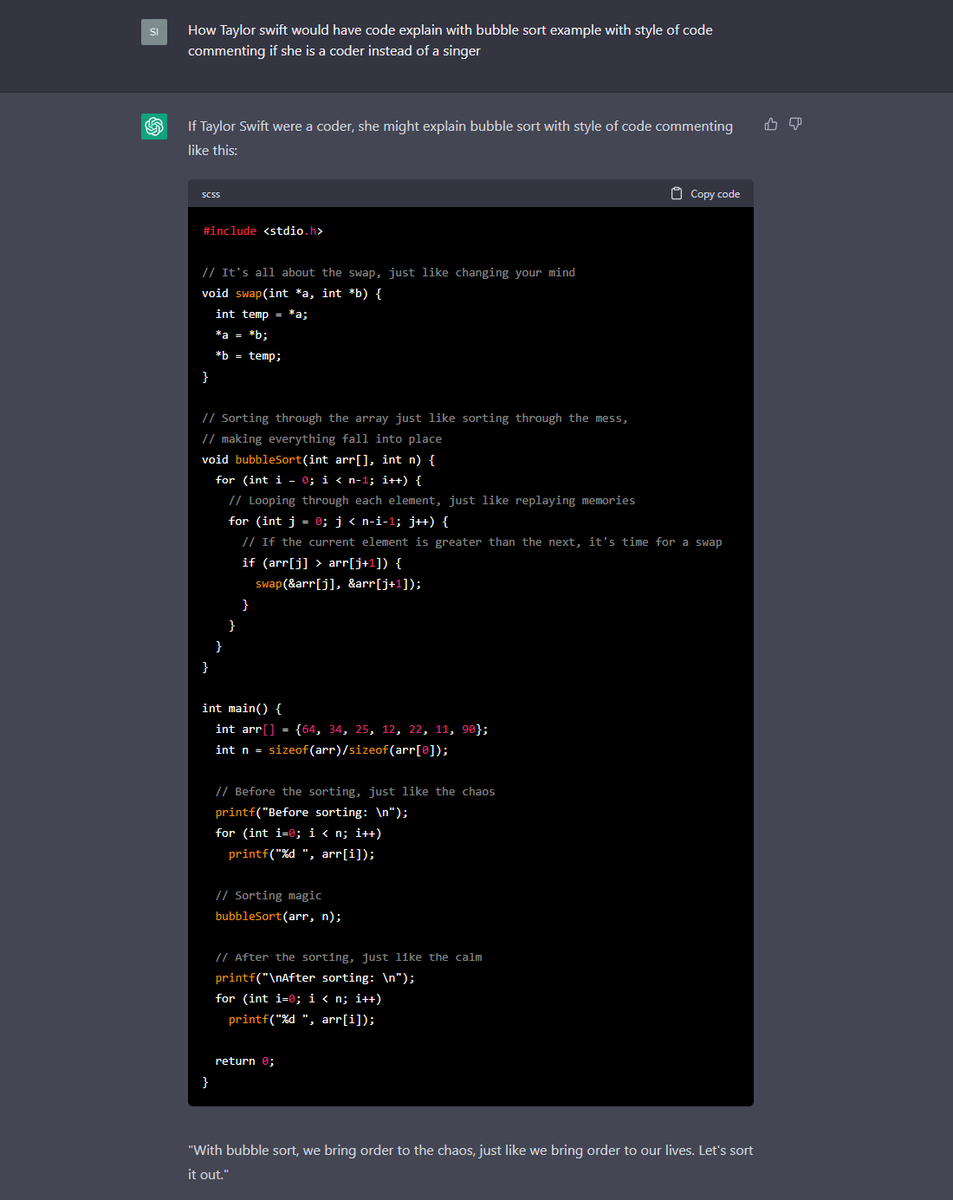Click the outer 'for (int i = 0' loop line
953x1200 pixels.
click(x=318, y=480)
